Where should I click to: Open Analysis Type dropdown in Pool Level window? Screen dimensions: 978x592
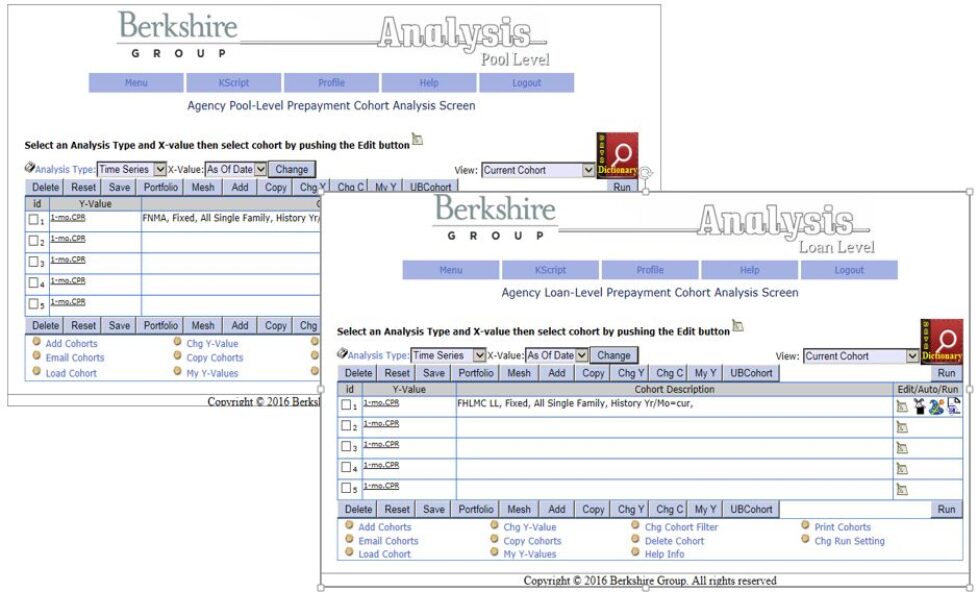click(132, 169)
